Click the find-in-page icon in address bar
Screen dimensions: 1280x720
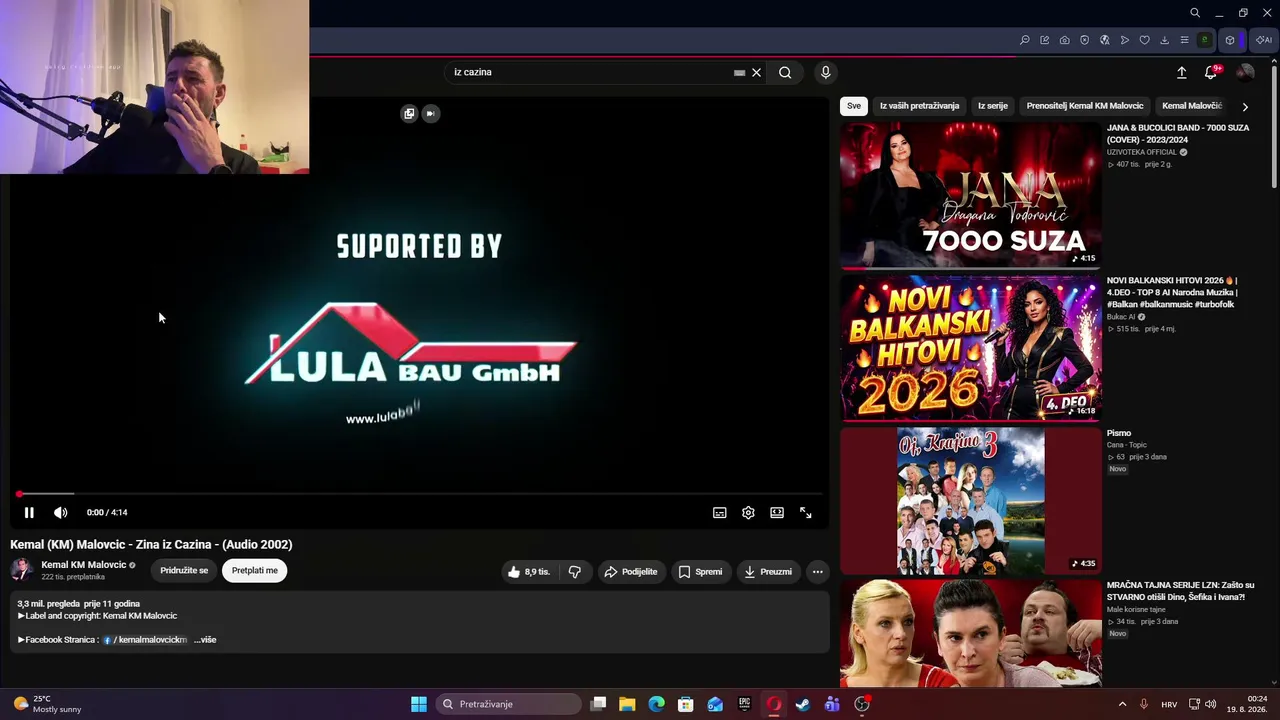coord(1025,40)
